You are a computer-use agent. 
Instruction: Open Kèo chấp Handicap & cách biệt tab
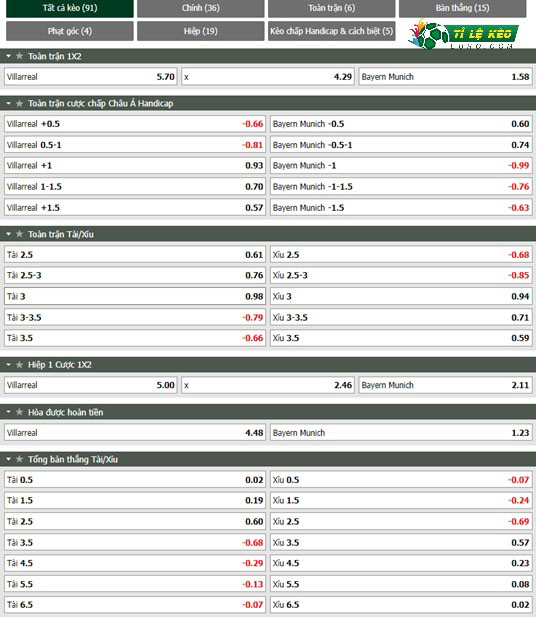tap(331, 31)
